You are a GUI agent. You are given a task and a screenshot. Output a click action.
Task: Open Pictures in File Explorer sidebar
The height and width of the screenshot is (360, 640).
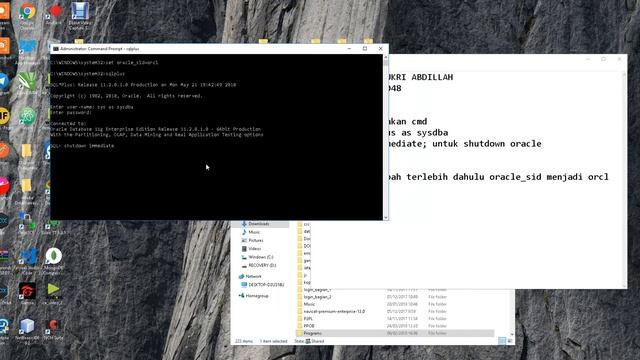[x=256, y=240]
